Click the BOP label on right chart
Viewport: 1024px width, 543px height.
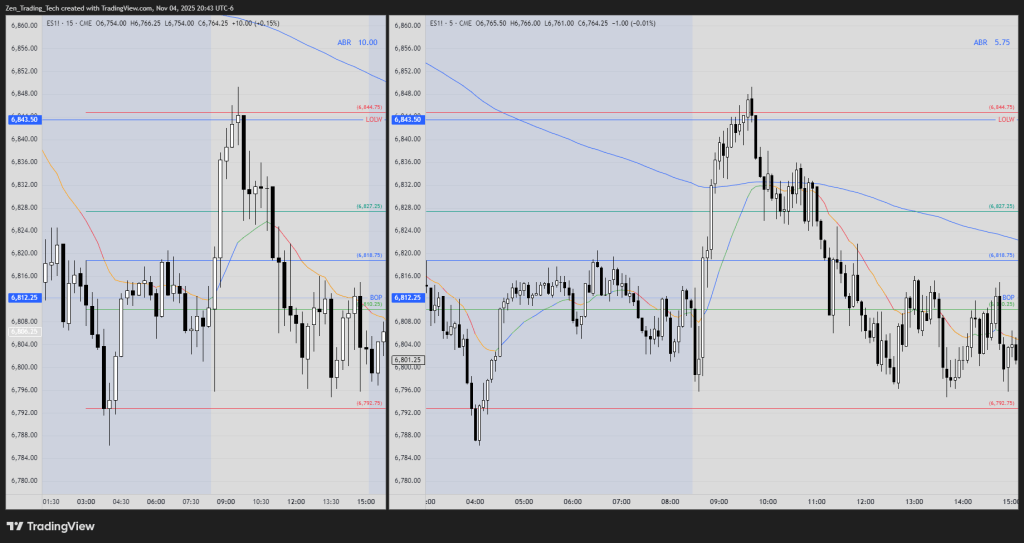click(x=1007, y=298)
